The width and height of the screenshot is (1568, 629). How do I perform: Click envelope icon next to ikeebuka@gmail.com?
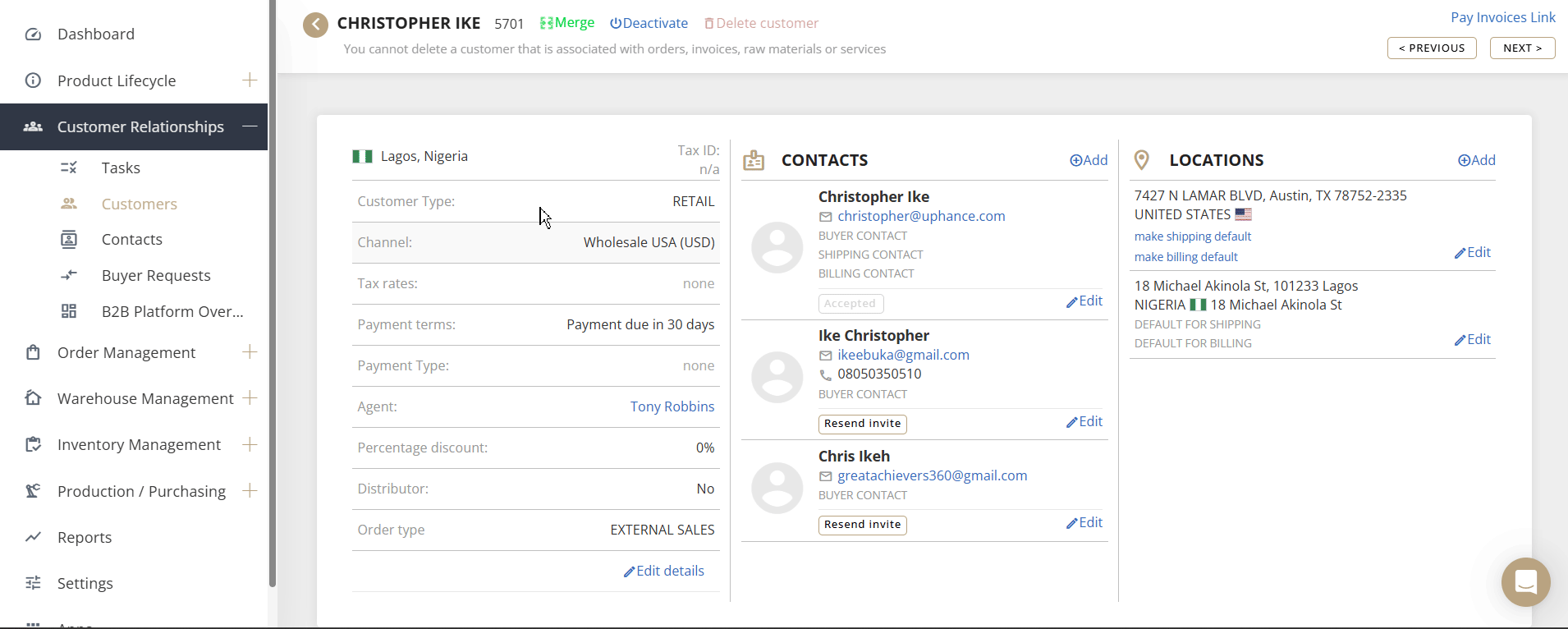pos(826,356)
